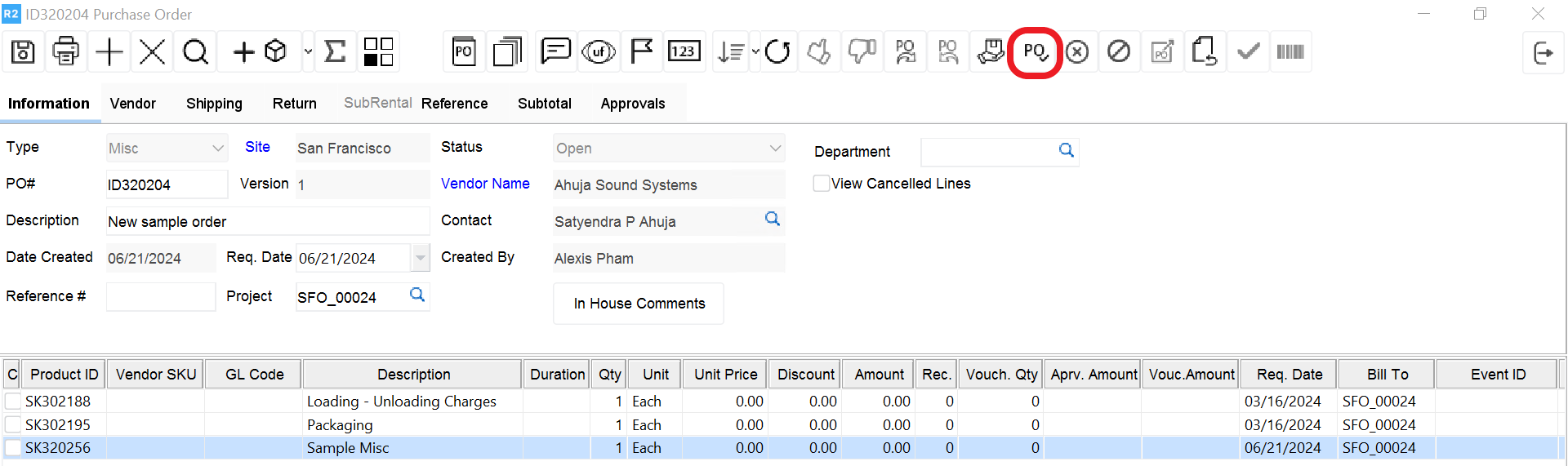Open the comment speech bubble icon
The width and height of the screenshot is (1568, 466).
[x=555, y=52]
